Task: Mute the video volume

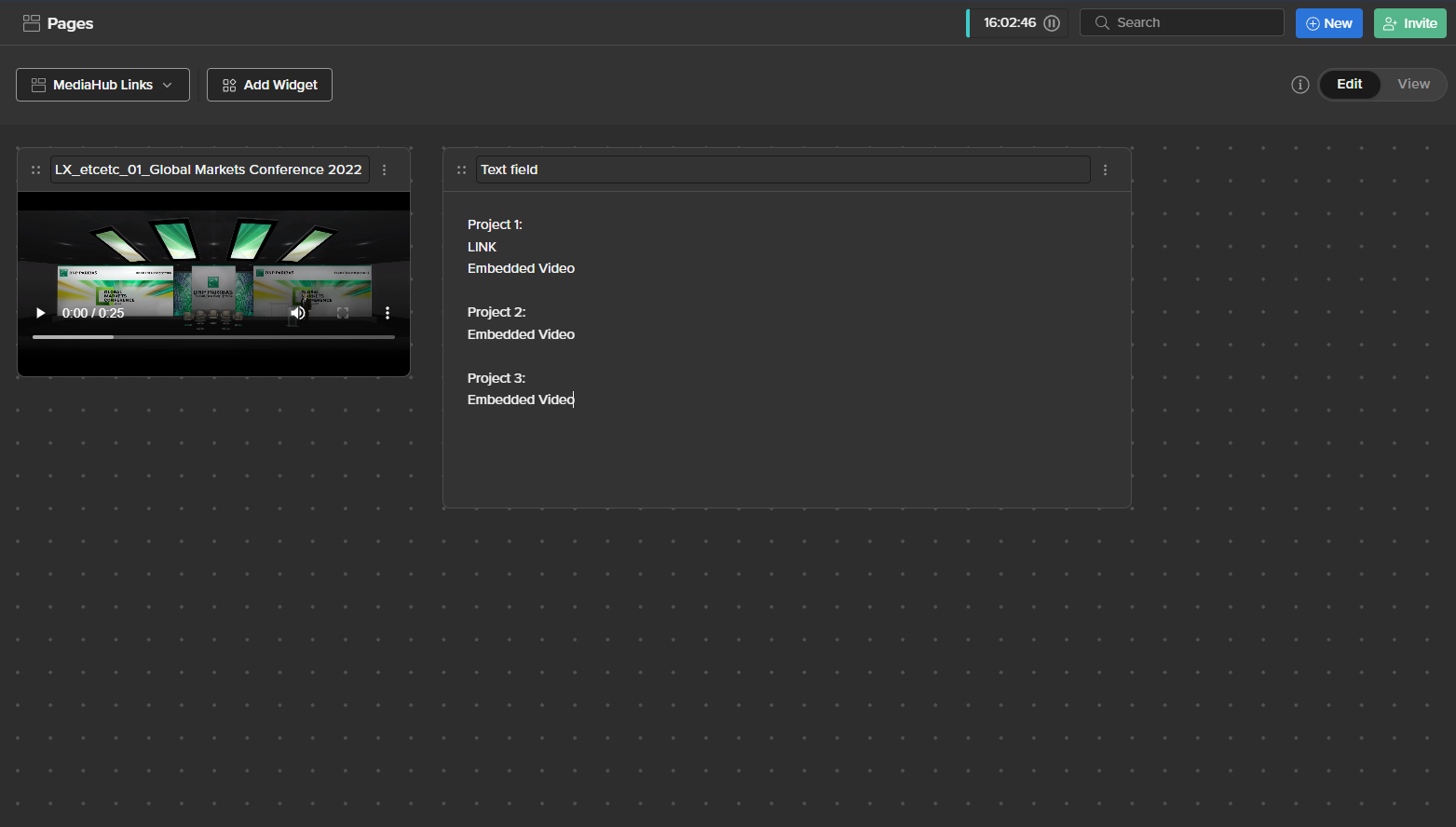Action: point(298,313)
